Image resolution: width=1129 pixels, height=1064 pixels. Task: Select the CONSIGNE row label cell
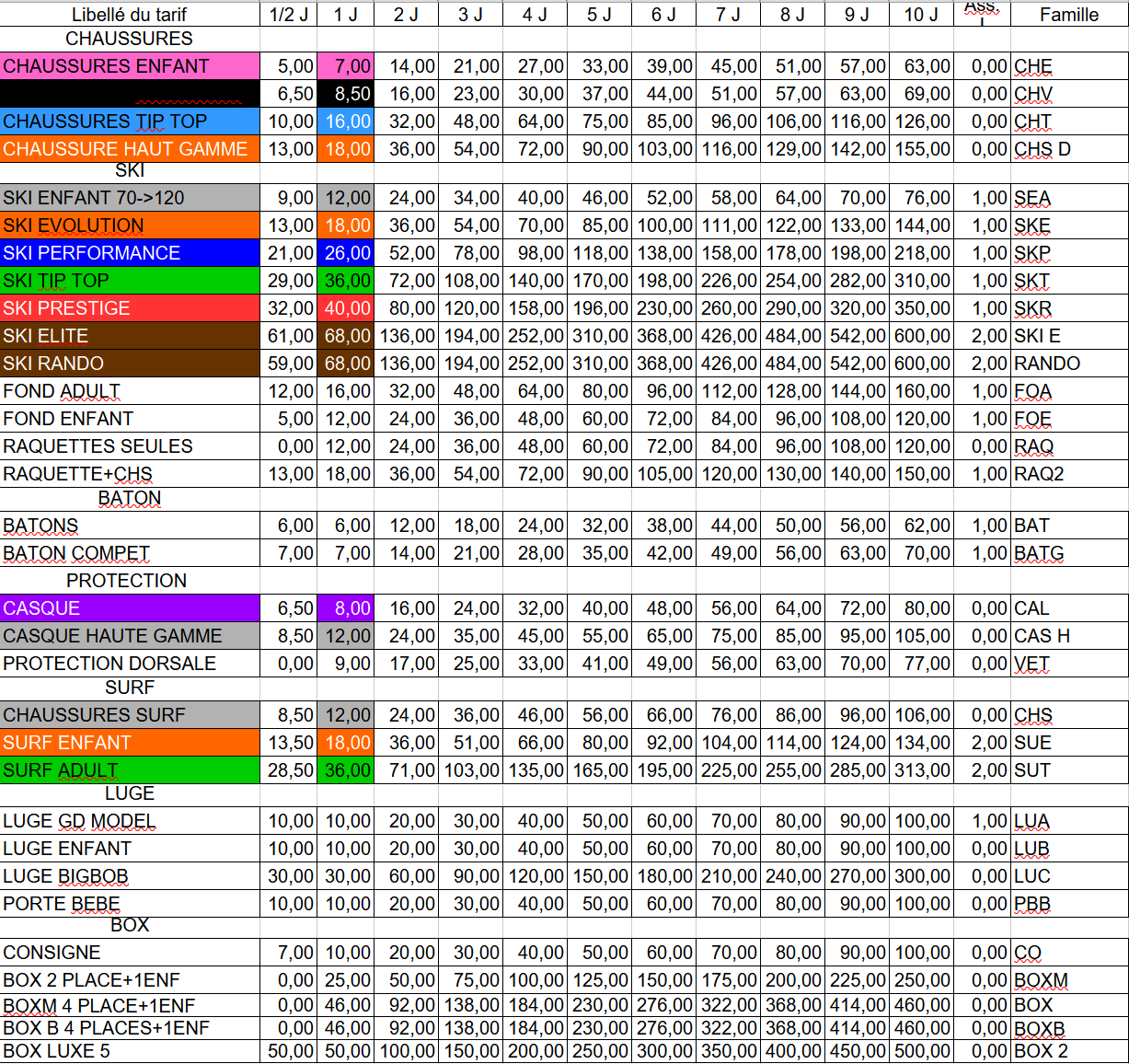tap(130, 953)
